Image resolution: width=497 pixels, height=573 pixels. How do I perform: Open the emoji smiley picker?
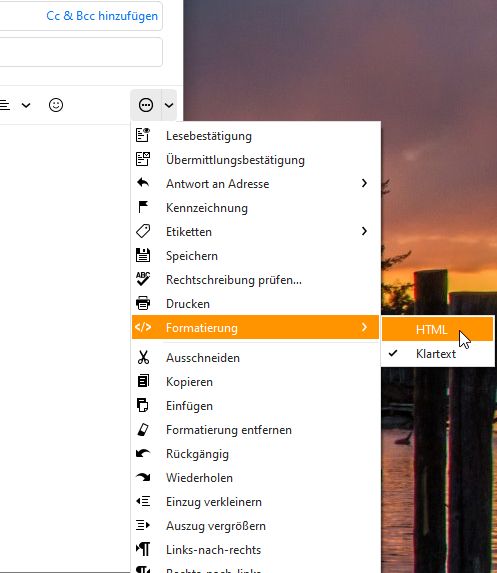56,105
